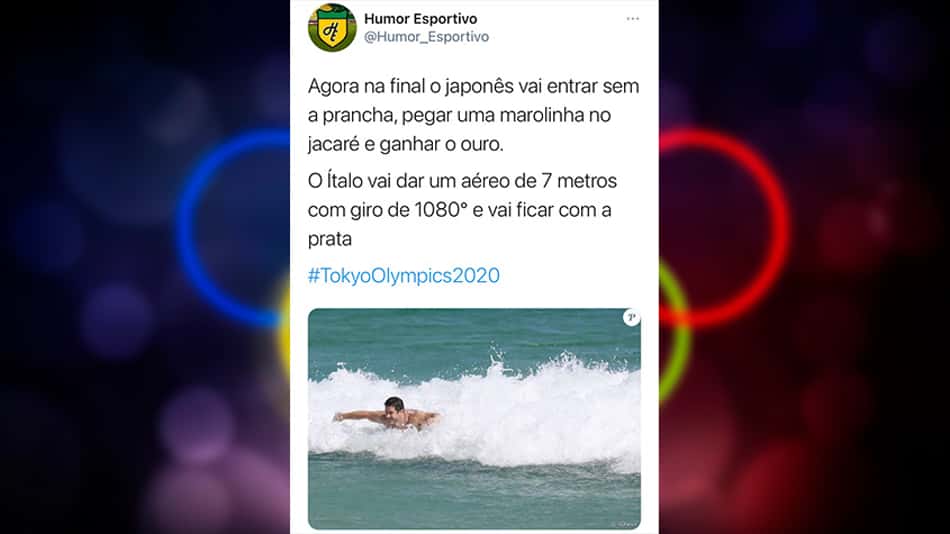Screen dimensions: 950x534
Task: Click the word 'prata' in tweet text
Action: (x=330, y=239)
